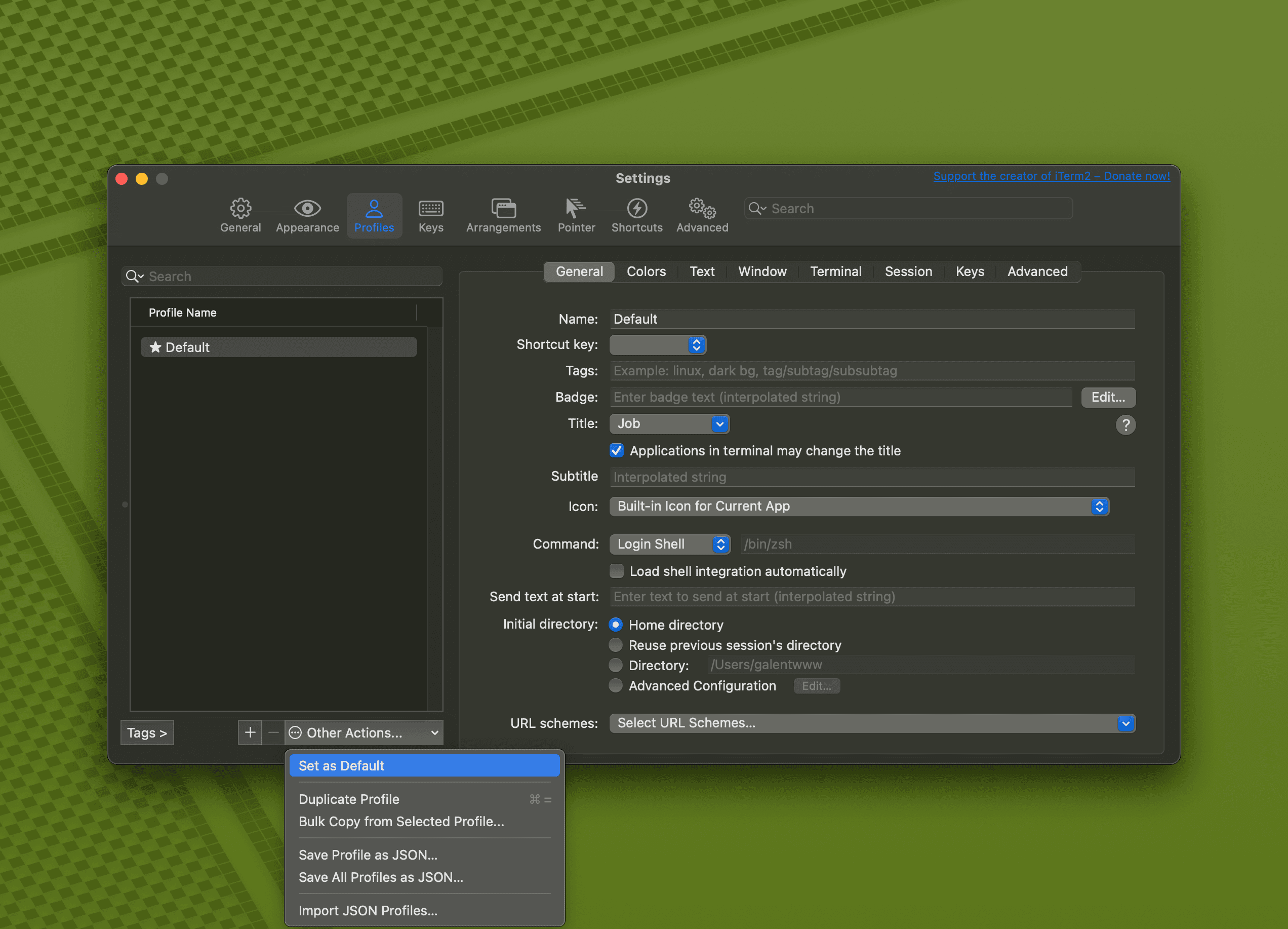Image resolution: width=1288 pixels, height=929 pixels.
Task: Open the General settings gear icon
Action: pos(240,209)
